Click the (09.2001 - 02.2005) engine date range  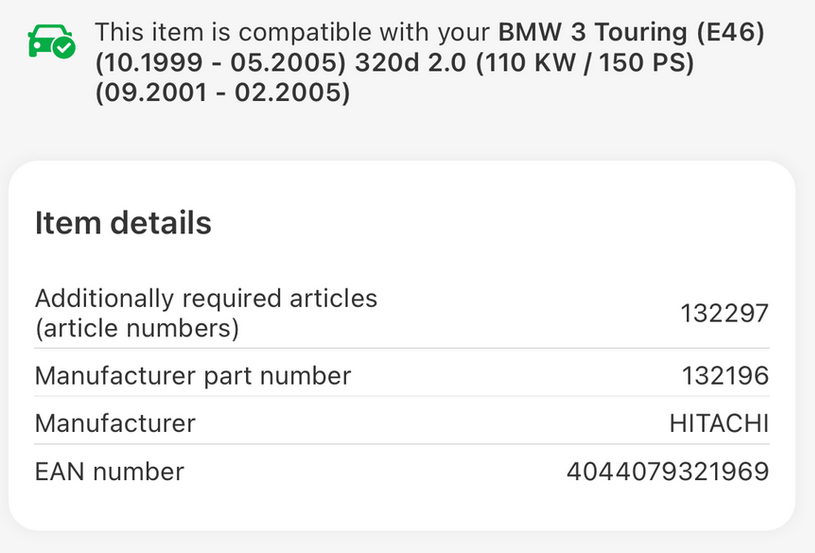tap(223, 95)
